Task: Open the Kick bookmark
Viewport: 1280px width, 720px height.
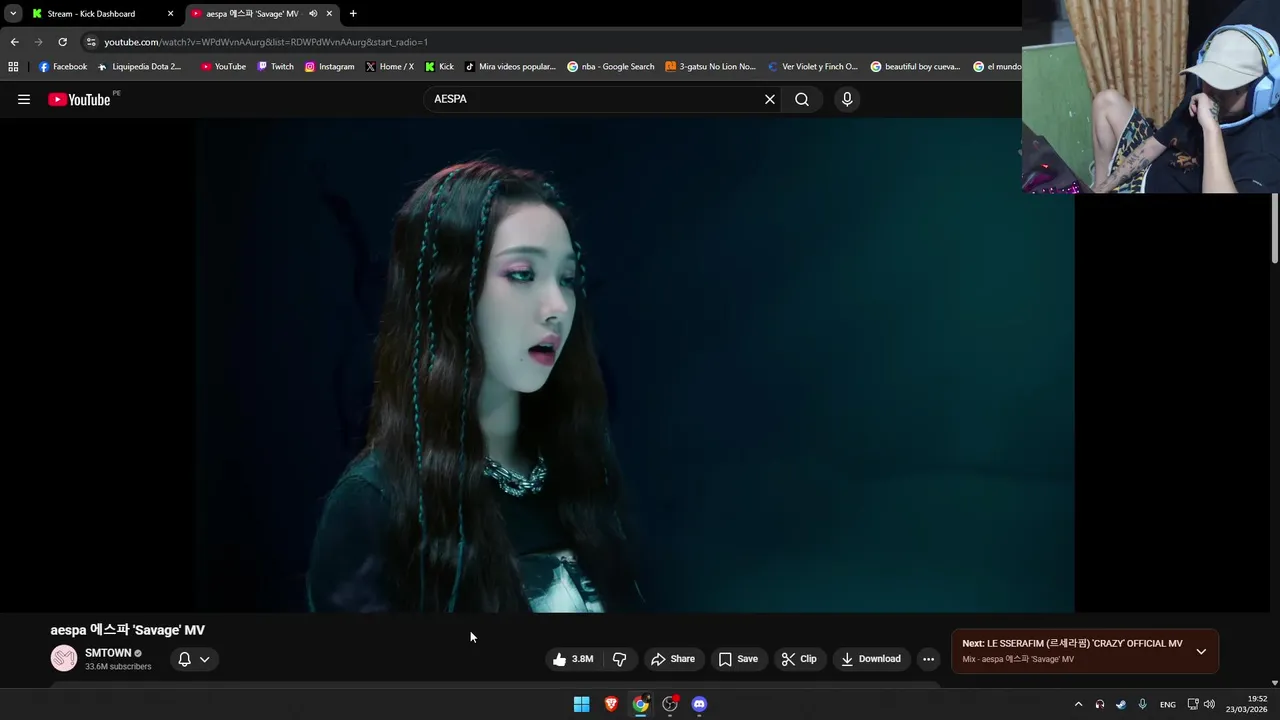Action: (x=439, y=67)
